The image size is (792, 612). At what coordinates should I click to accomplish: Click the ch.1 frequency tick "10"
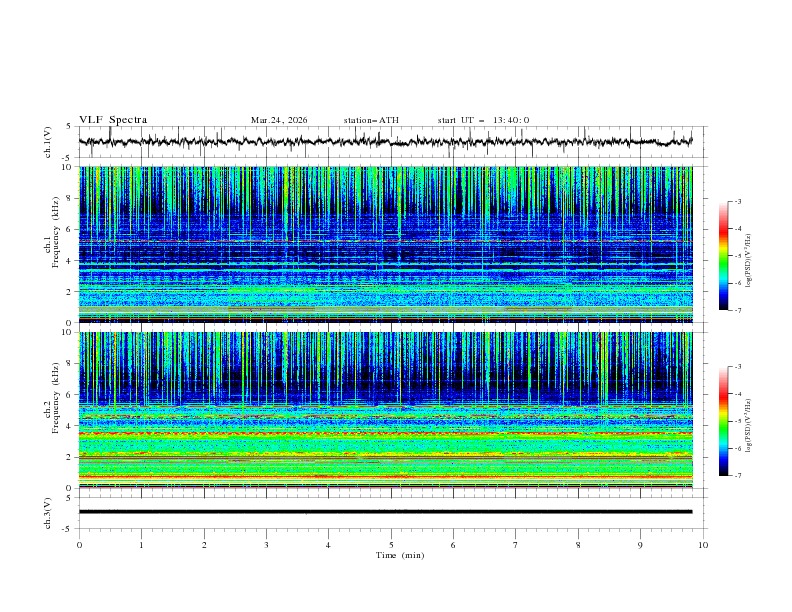click(69, 167)
